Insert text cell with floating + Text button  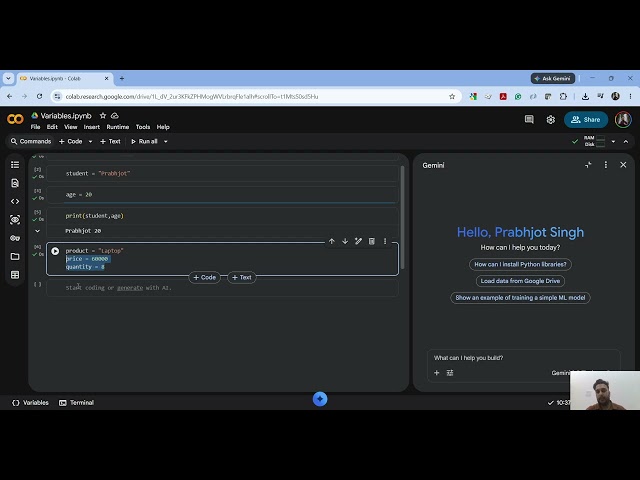pos(242,278)
